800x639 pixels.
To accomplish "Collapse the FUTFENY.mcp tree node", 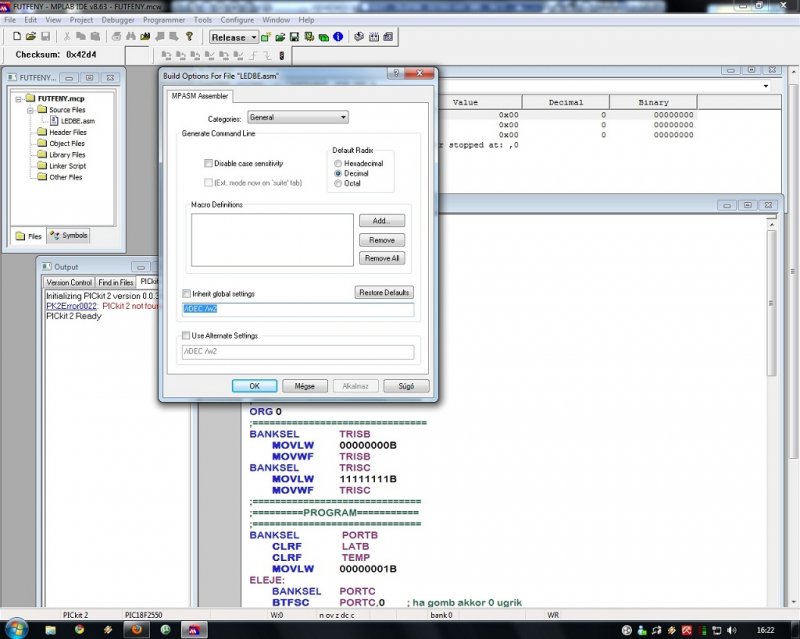I will click(18, 99).
